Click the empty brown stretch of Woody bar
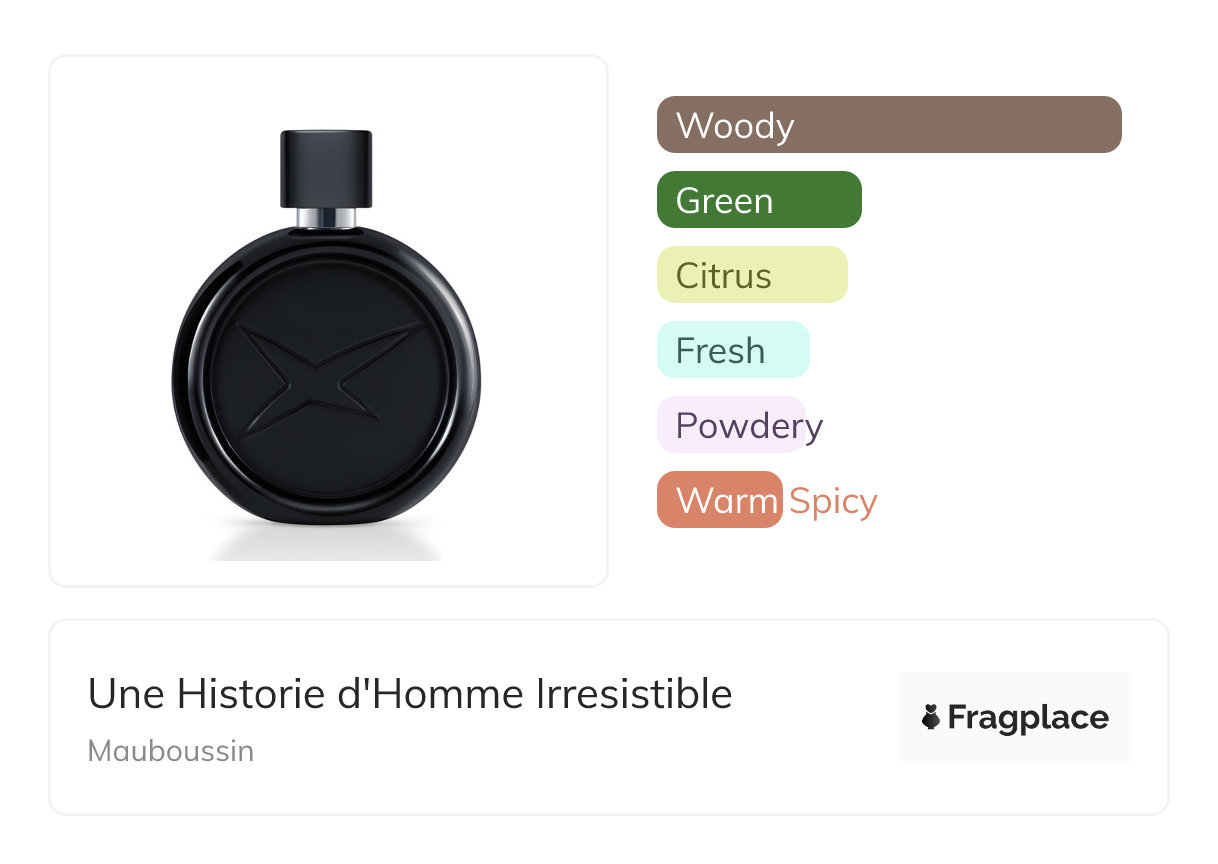The height and width of the screenshot is (864, 1218). (x=960, y=125)
